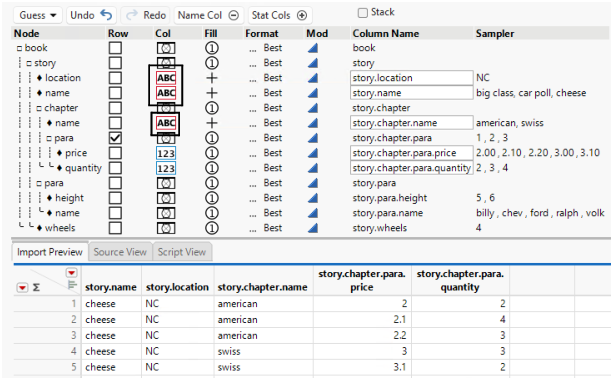Click the Undo arrow button
Viewport: 613px width, 380px height.
(91, 15)
